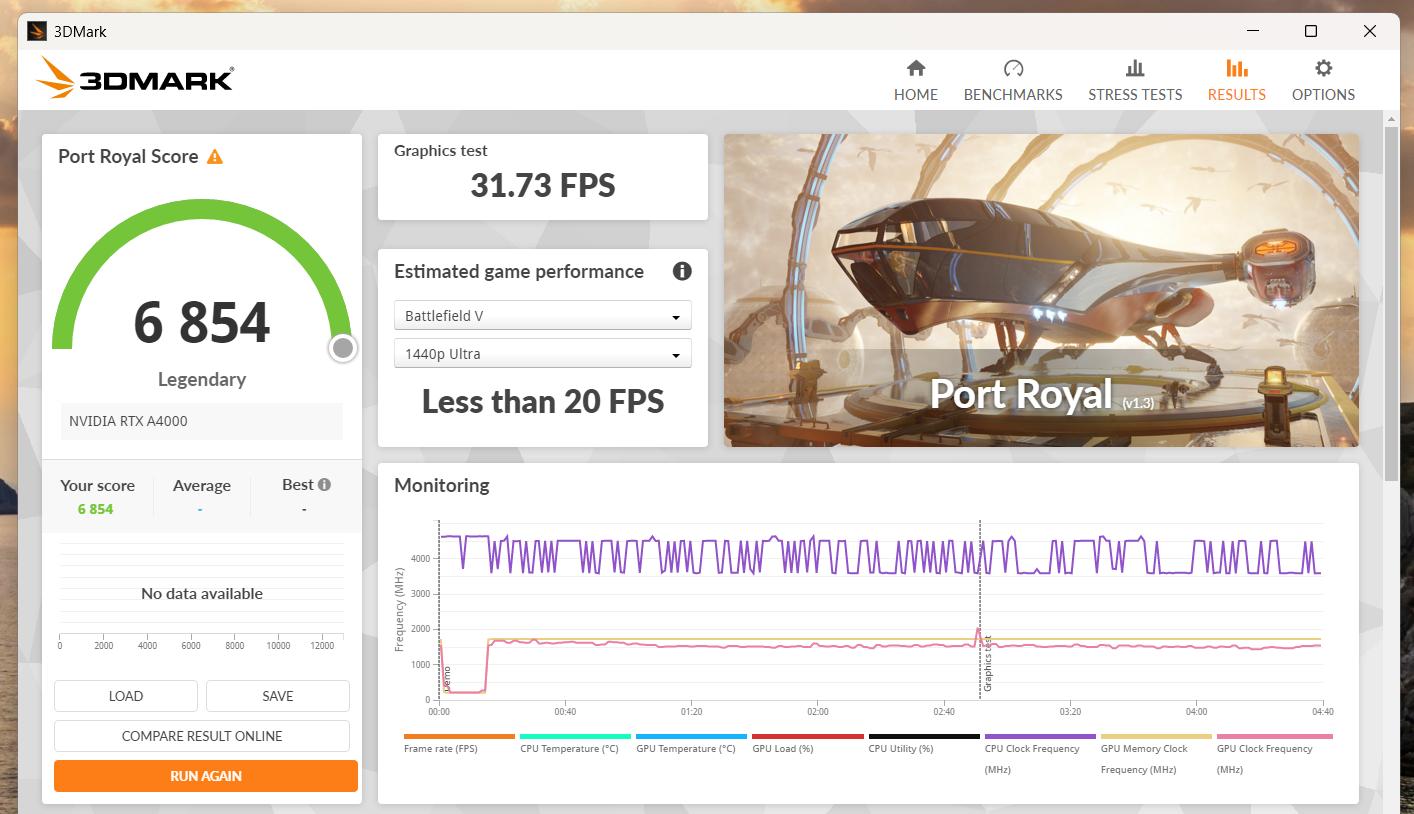This screenshot has height=814, width=1414.
Task: Switch to STRESS TESTS tab
Action: coord(1134,80)
